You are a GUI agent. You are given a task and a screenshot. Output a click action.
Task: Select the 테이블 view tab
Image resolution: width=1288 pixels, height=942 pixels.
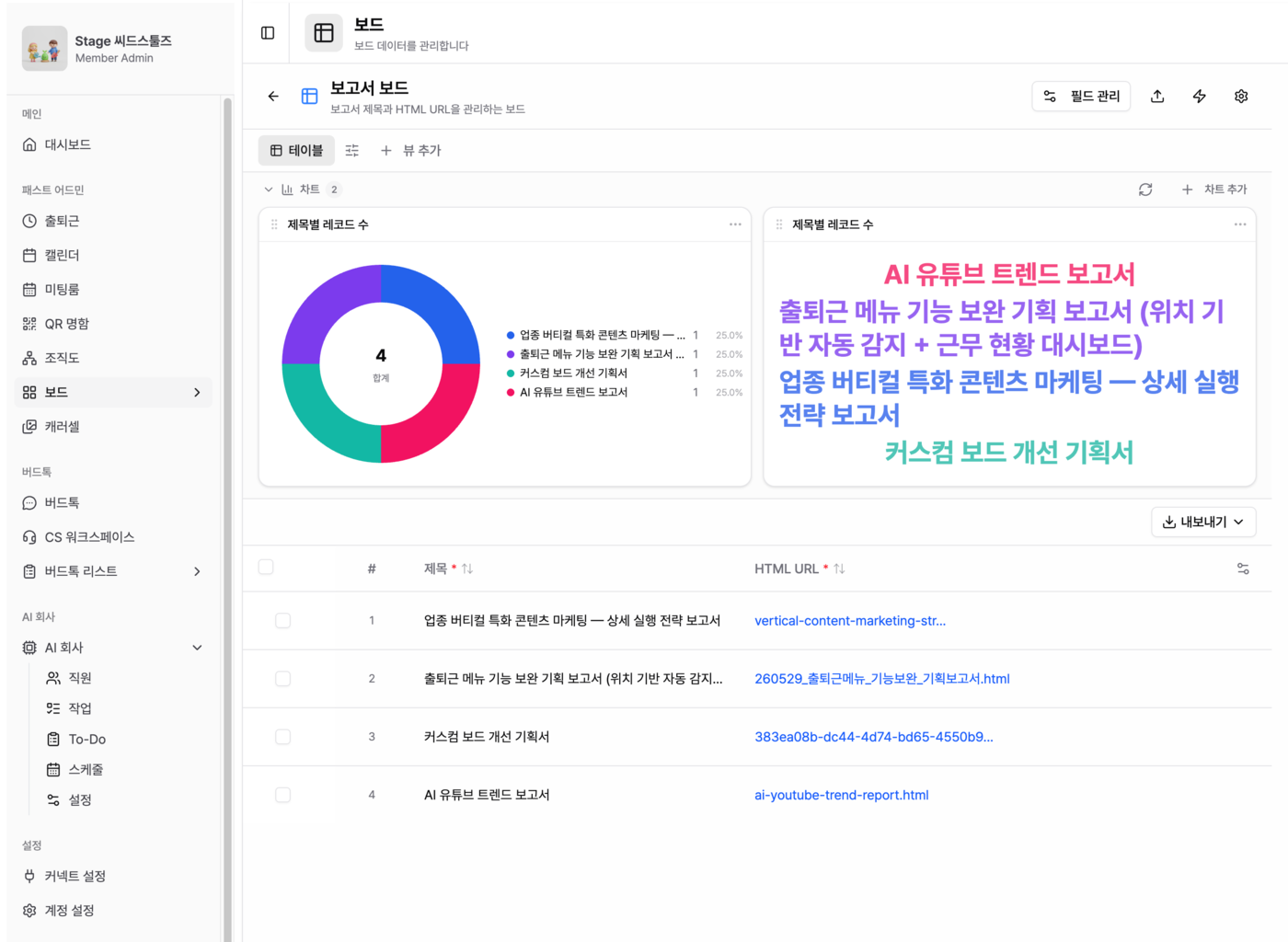click(297, 150)
